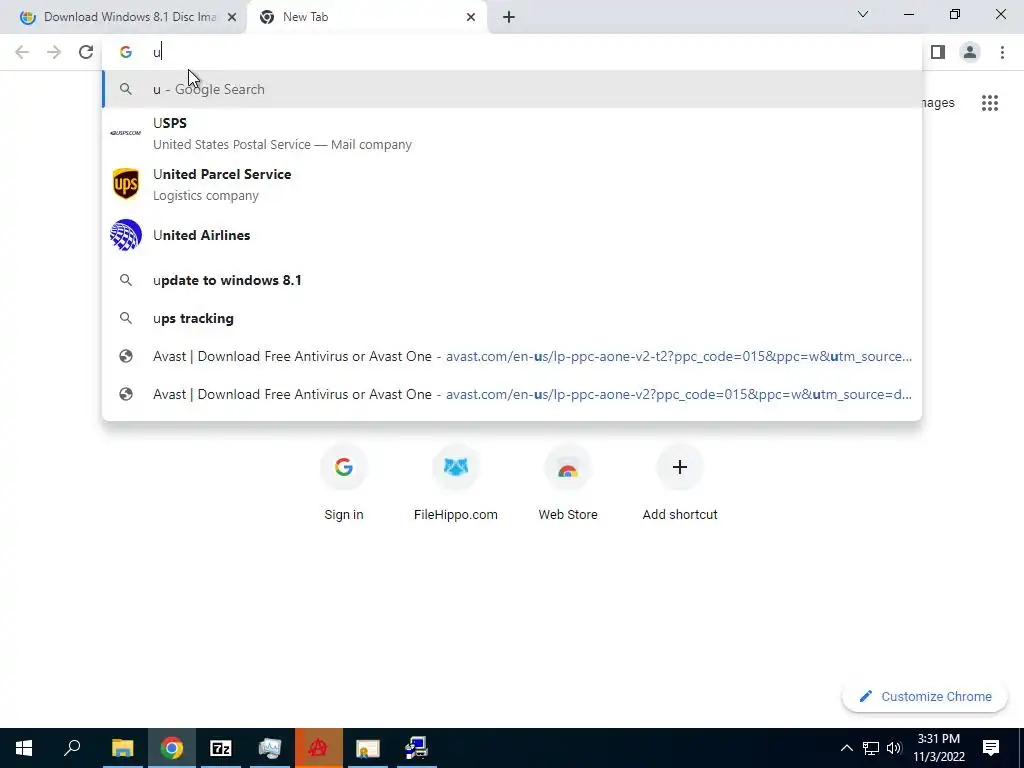Open File Explorer from taskbar

click(122, 748)
